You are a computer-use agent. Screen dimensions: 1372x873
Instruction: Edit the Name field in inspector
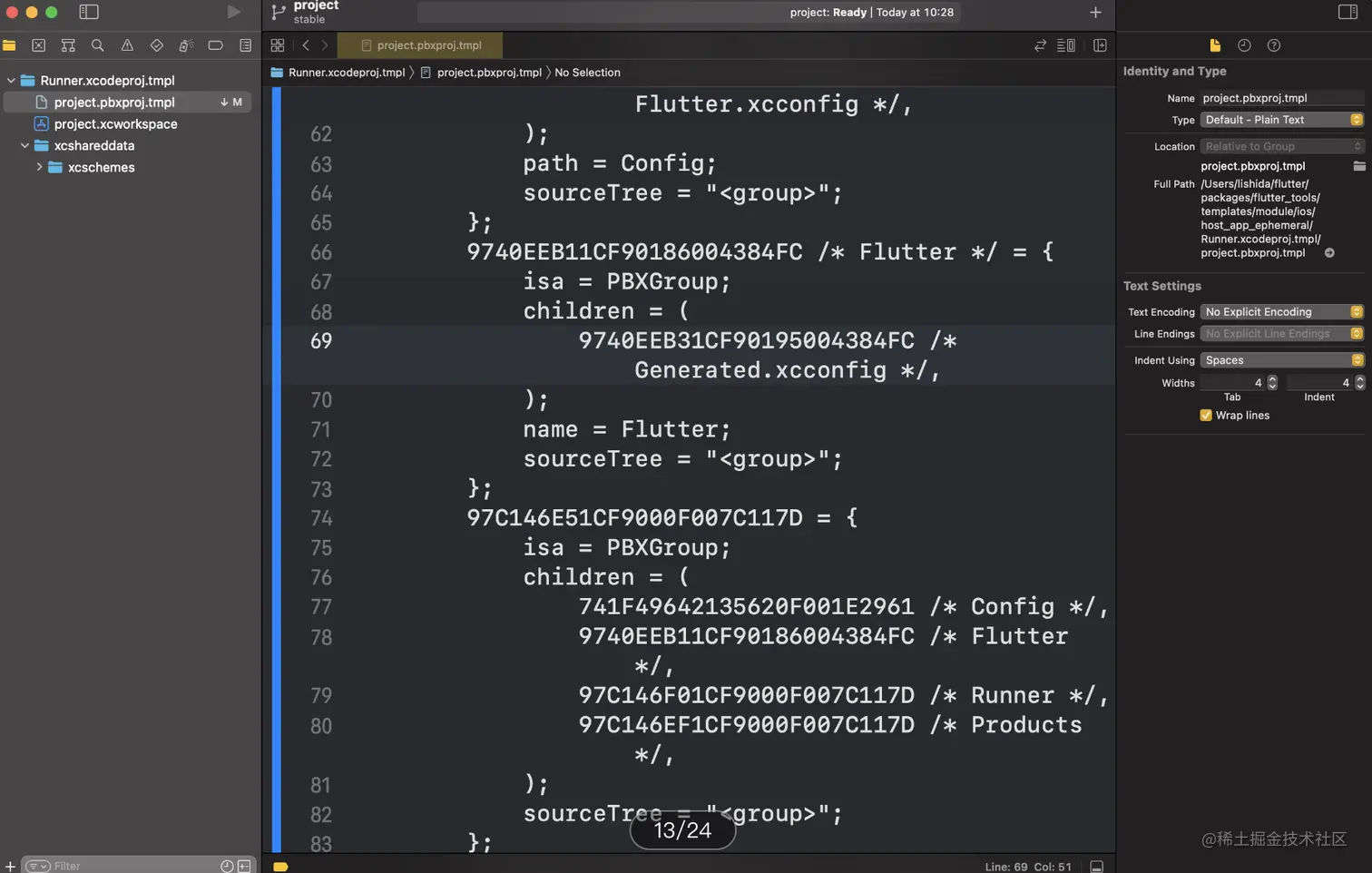1281,98
